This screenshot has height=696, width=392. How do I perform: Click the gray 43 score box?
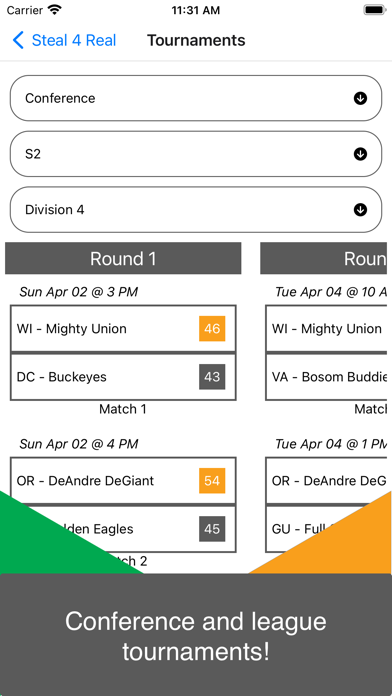[x=212, y=377]
